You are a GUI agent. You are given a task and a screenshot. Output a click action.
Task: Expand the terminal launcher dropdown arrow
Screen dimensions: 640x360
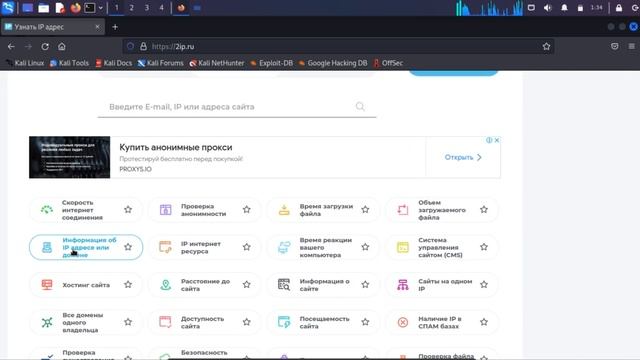(x=100, y=8)
